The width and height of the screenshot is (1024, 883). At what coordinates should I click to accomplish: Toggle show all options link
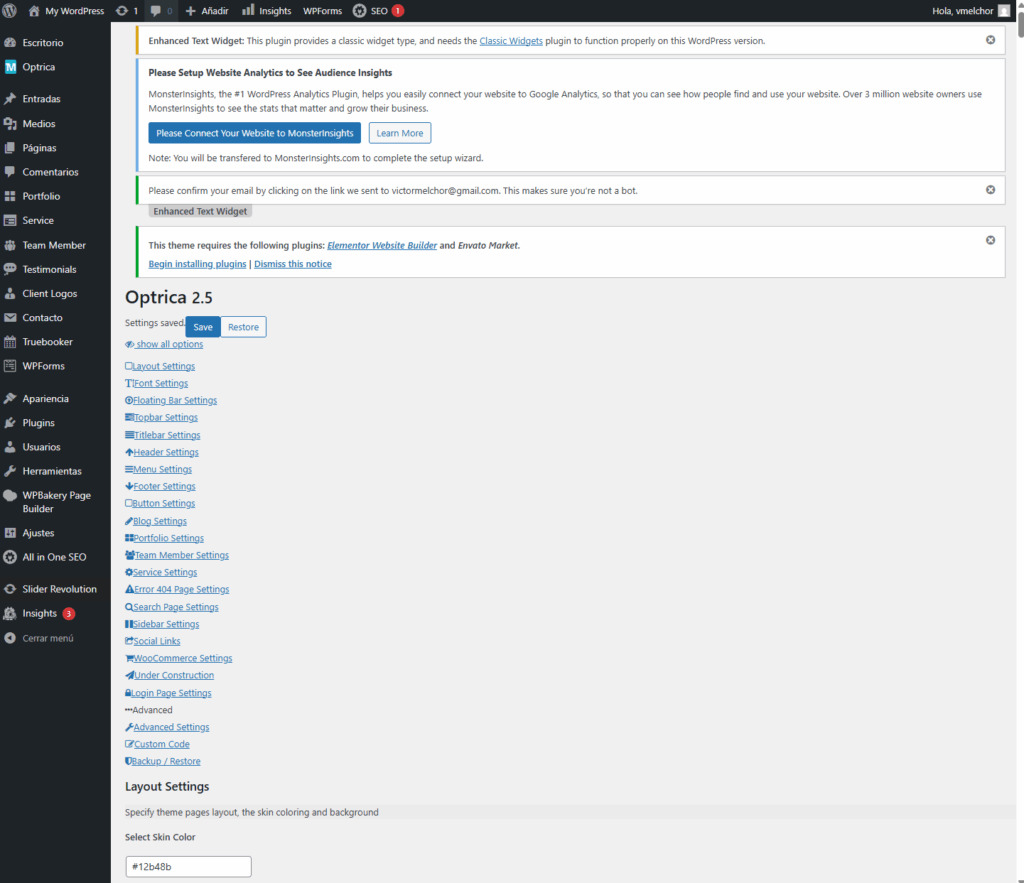click(x=164, y=344)
